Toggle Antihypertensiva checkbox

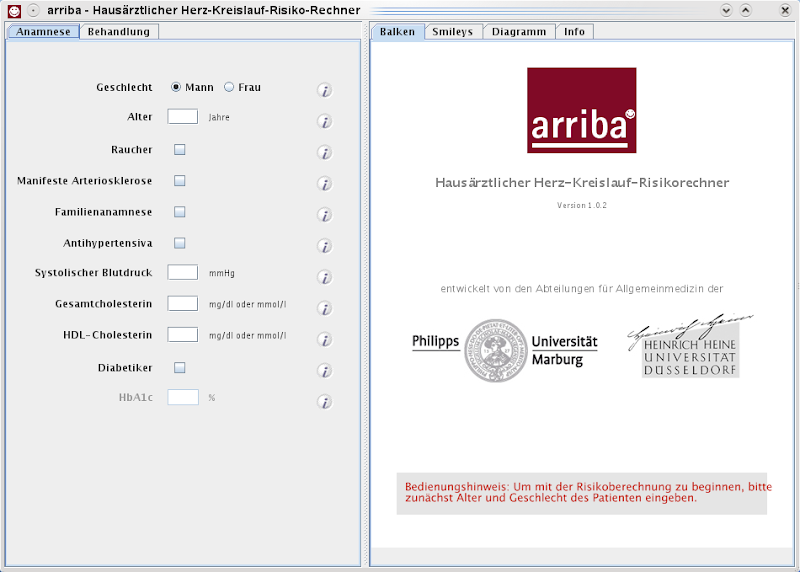coord(180,243)
